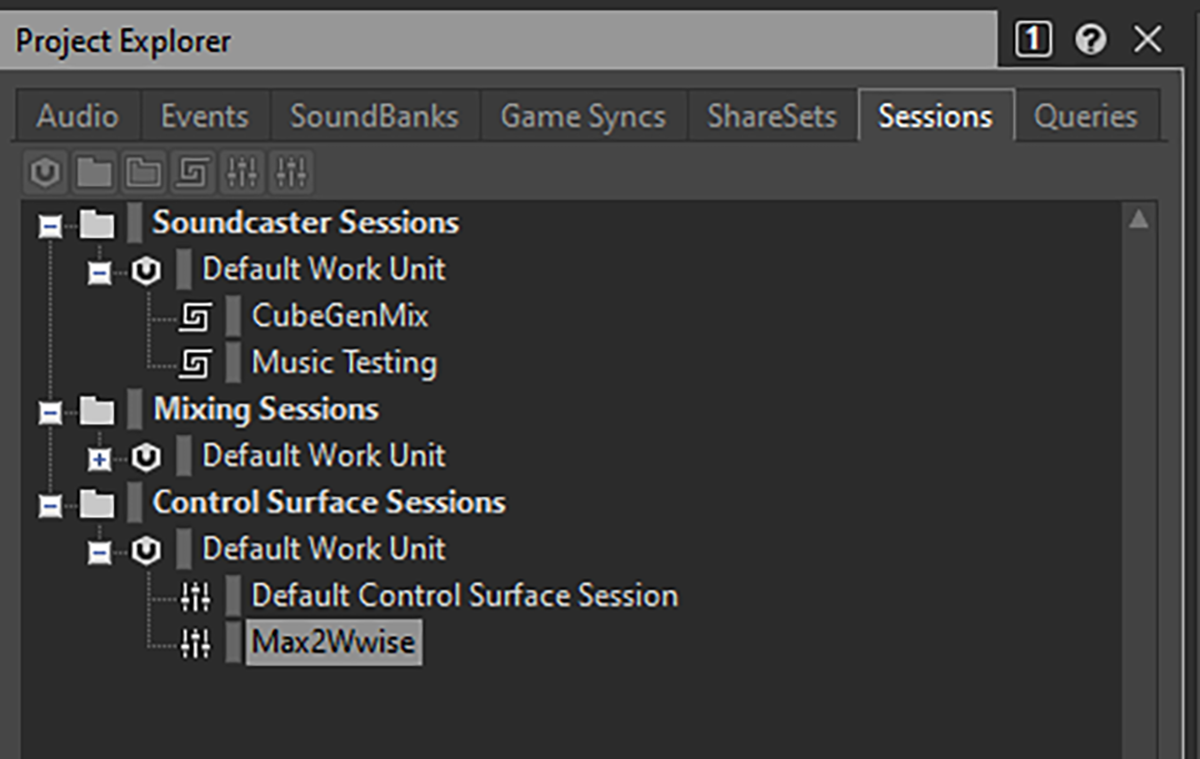The height and width of the screenshot is (759, 1200).
Task: Collapse the Mixing Sessions folder
Action: tap(49, 411)
